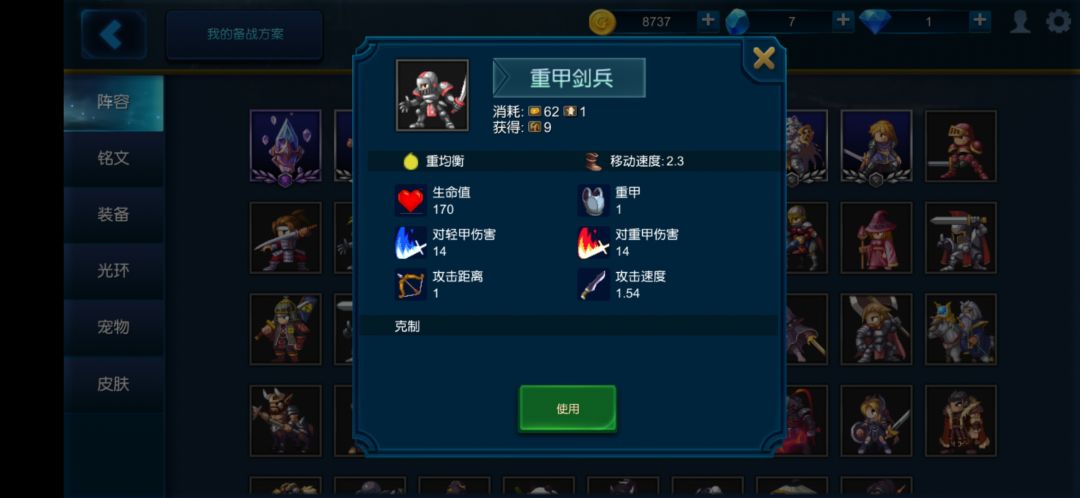Close the 重甲剑兵 popup with X
The height and width of the screenshot is (498, 1080).
pyautogui.click(x=764, y=59)
